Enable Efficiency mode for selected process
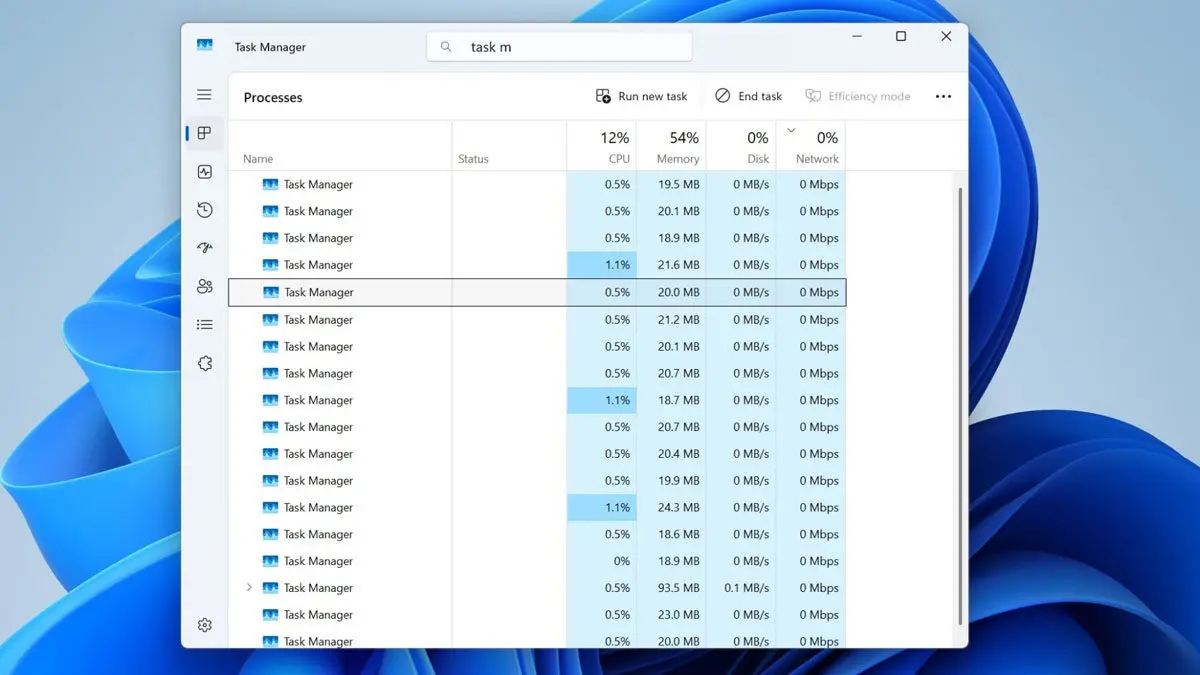 point(858,95)
